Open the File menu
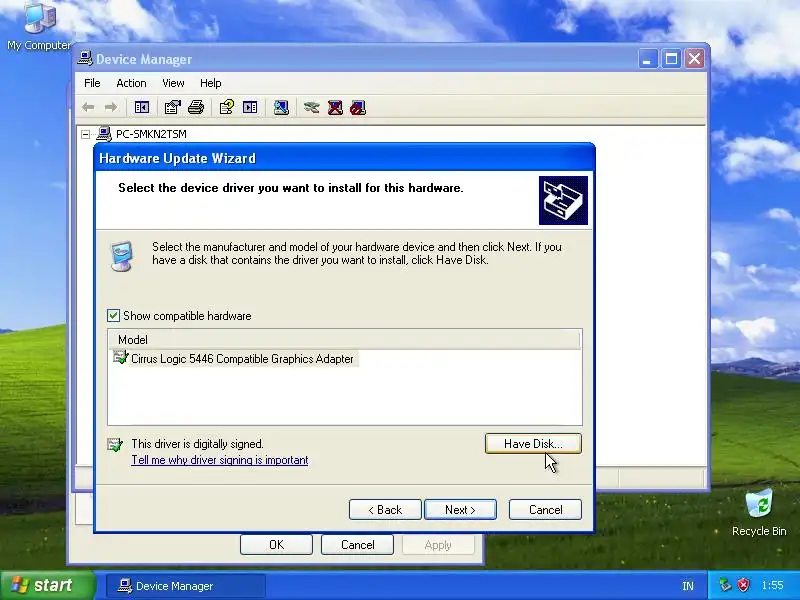Image resolution: width=800 pixels, height=600 pixels. pos(92,83)
